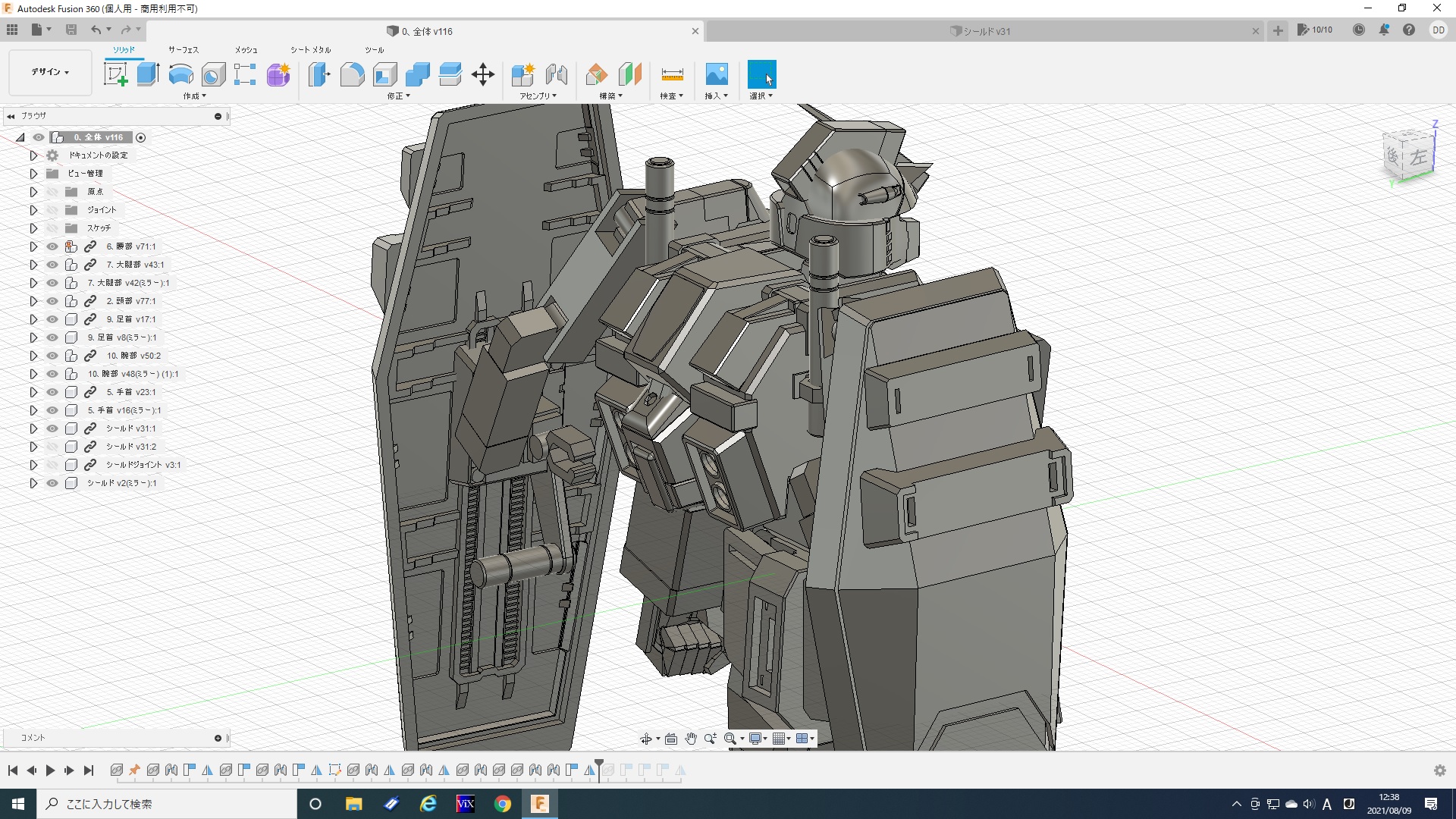1456x819 pixels.
Task: Select the Create Sketch tool icon
Action: (115, 74)
